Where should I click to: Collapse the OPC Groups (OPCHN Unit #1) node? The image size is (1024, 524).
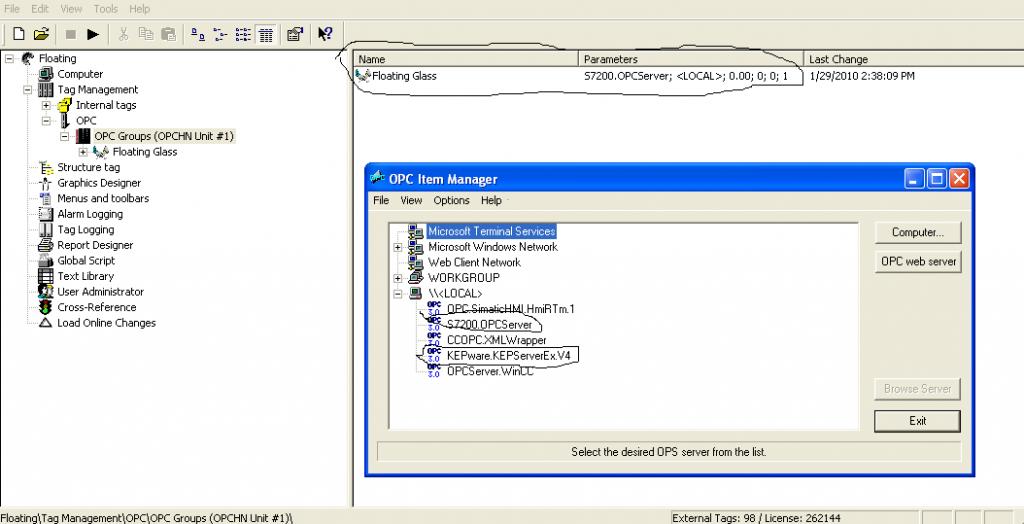coord(65,136)
